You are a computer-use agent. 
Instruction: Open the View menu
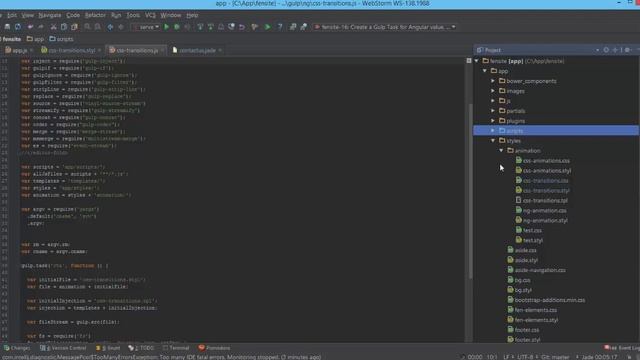coord(28,15)
